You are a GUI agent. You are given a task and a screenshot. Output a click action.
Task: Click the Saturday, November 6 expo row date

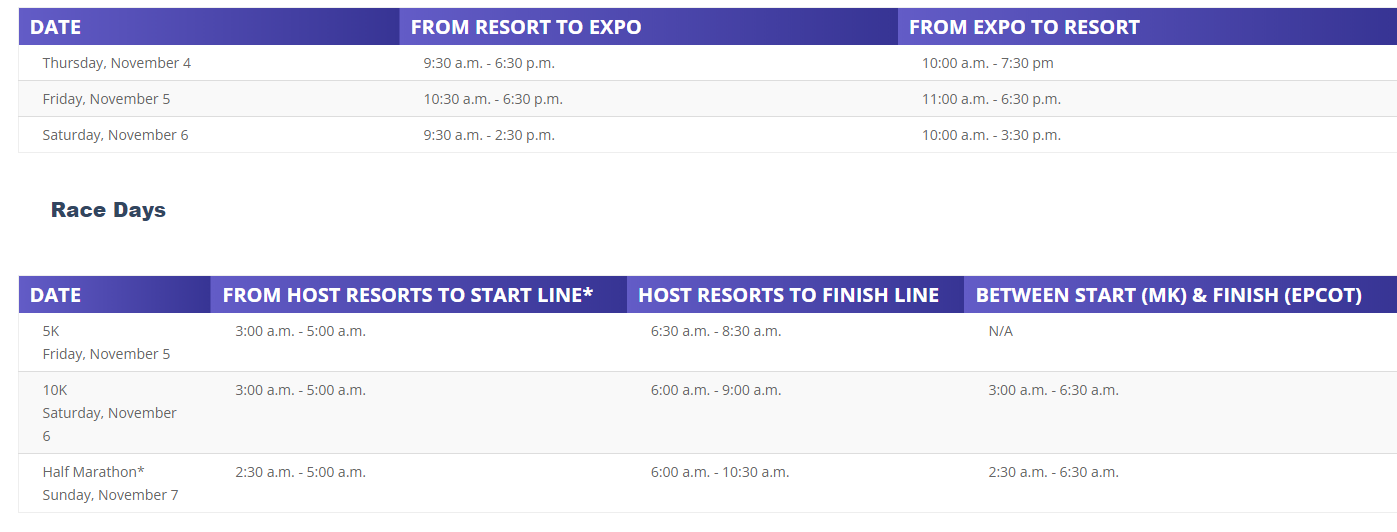click(115, 135)
